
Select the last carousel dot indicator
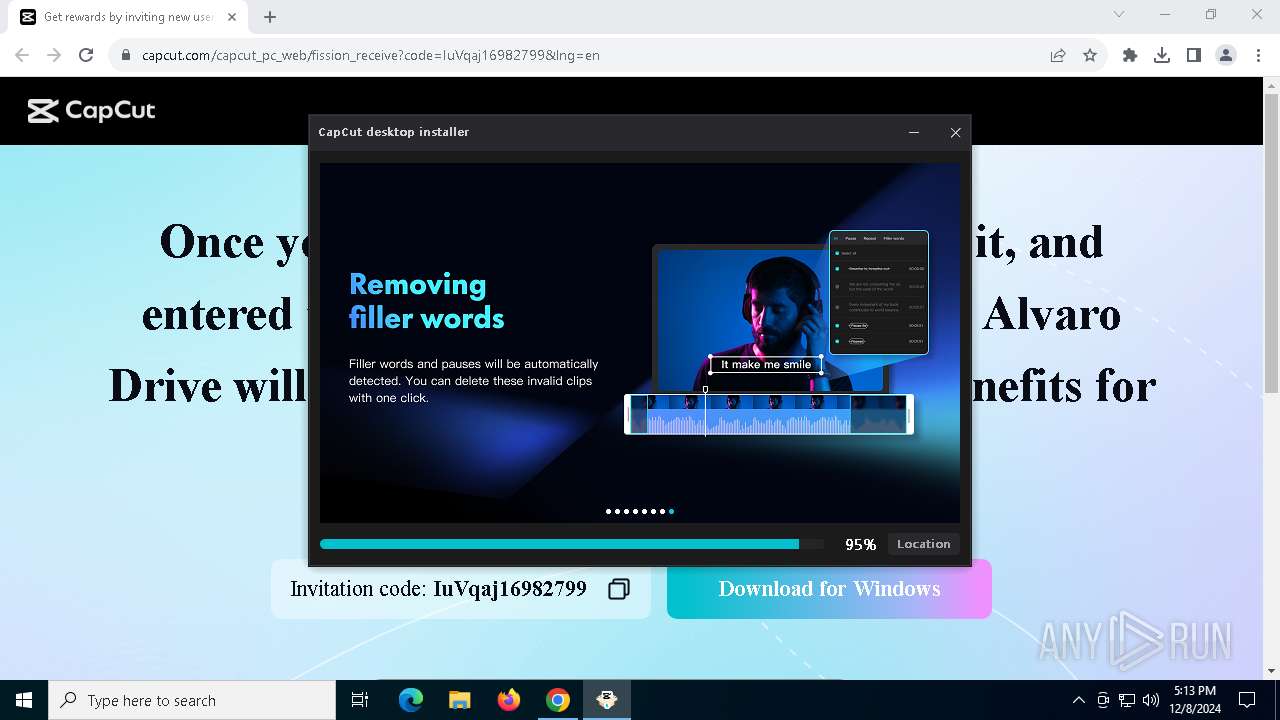[x=671, y=511]
